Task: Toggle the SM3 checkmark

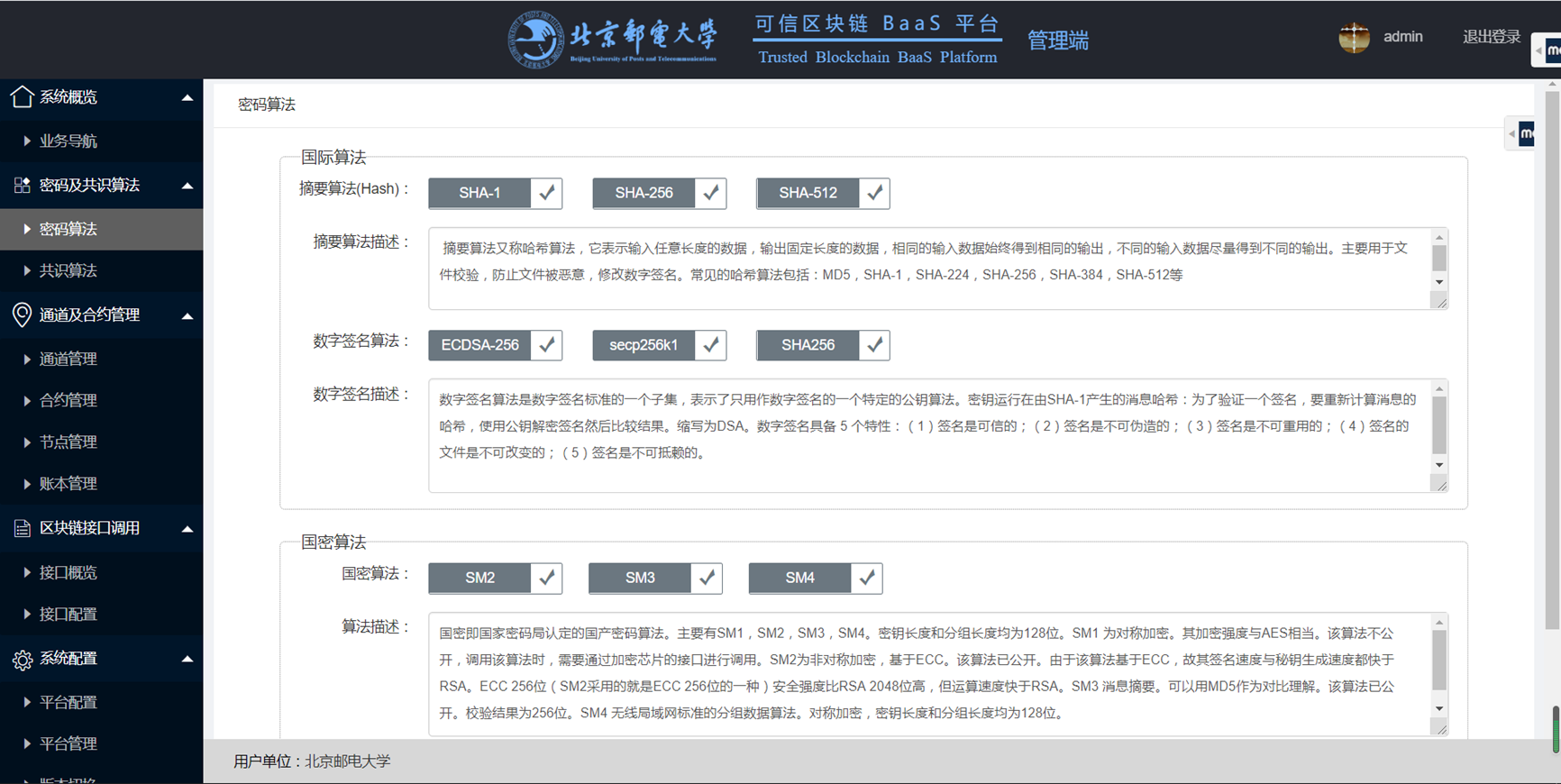Action: point(707,578)
